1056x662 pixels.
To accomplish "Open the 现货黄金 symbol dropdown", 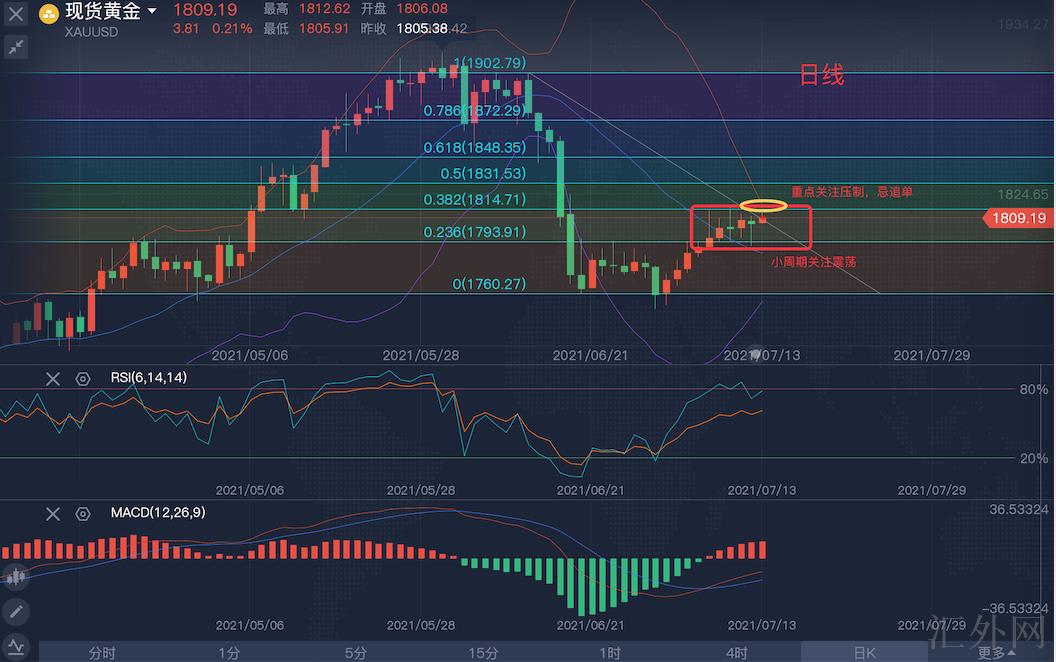I will point(152,12).
